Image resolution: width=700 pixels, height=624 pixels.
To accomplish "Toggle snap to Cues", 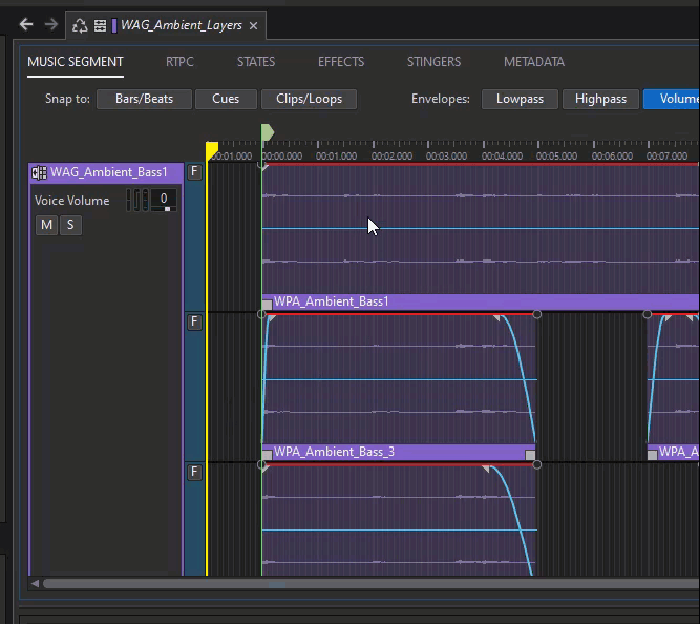I will 225,99.
